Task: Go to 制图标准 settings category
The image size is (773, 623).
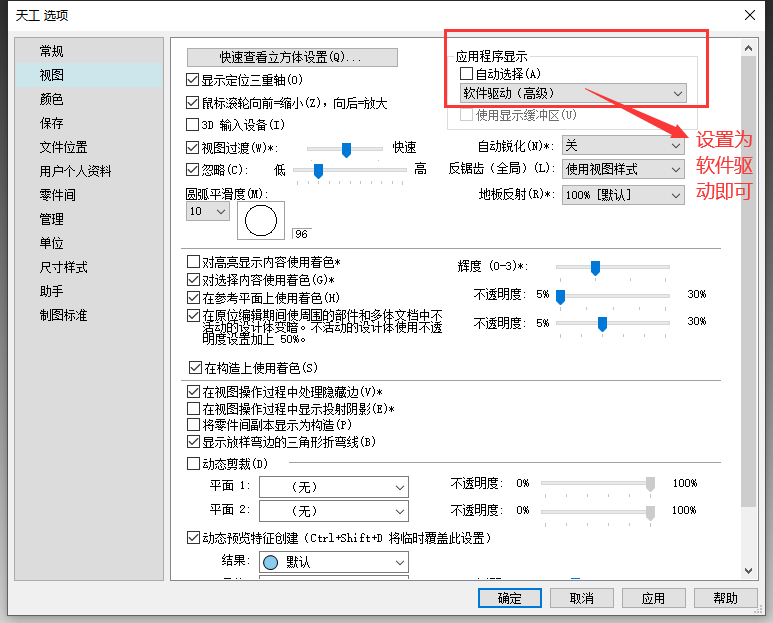Action: [64, 315]
